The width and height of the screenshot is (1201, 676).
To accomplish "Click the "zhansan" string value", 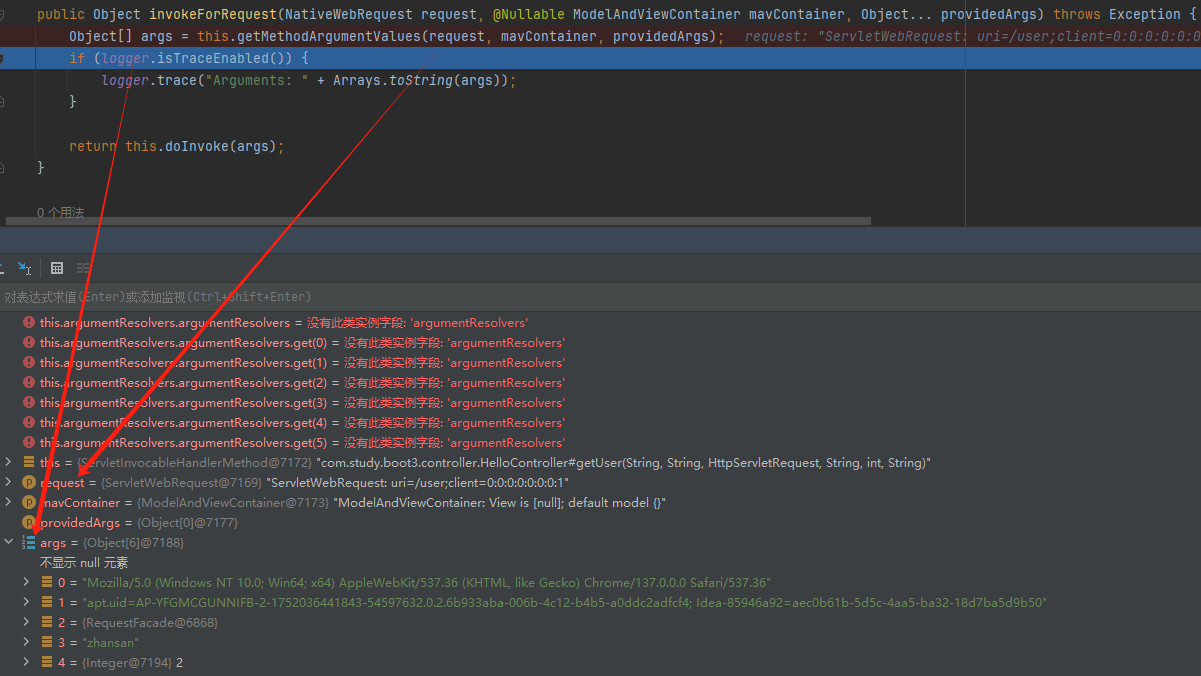I will click(111, 643).
